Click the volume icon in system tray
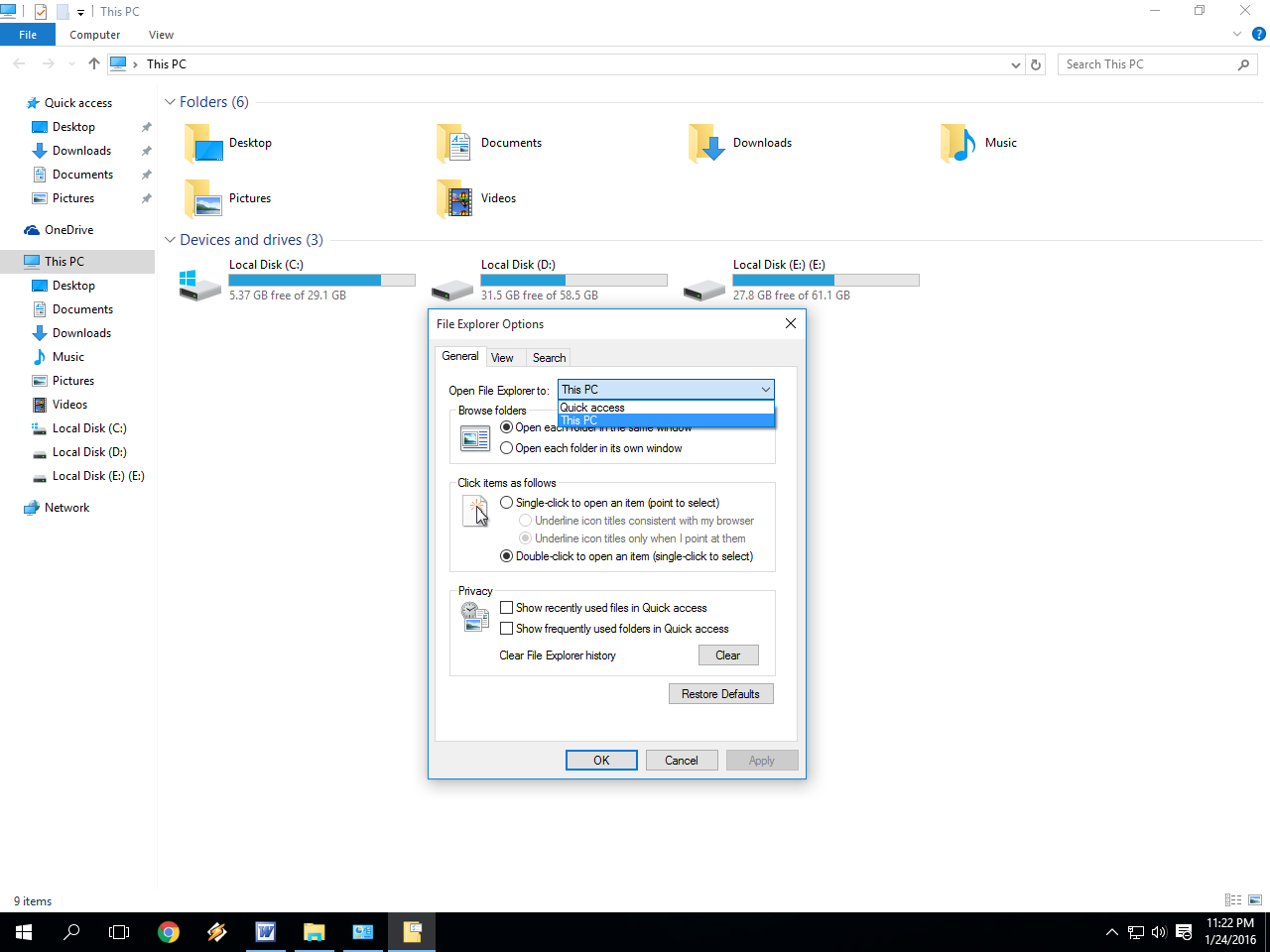The height and width of the screenshot is (952, 1270). point(1159,932)
